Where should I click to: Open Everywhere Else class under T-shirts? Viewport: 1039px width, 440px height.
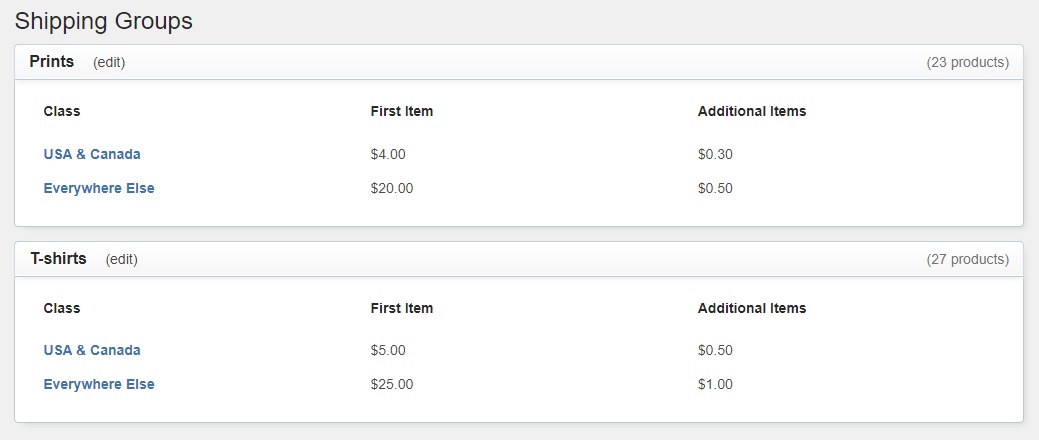99,384
